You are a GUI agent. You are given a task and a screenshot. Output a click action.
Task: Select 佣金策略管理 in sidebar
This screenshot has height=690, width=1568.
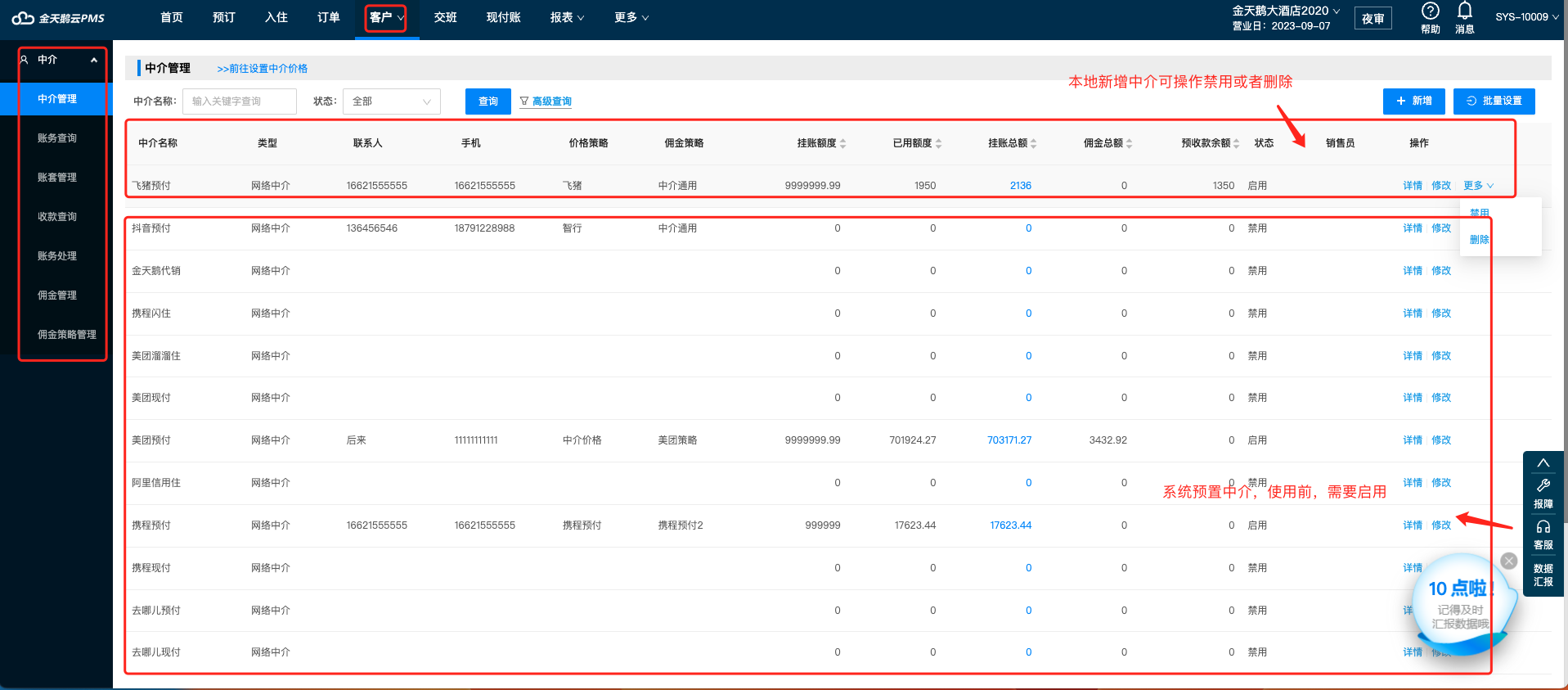pos(66,335)
